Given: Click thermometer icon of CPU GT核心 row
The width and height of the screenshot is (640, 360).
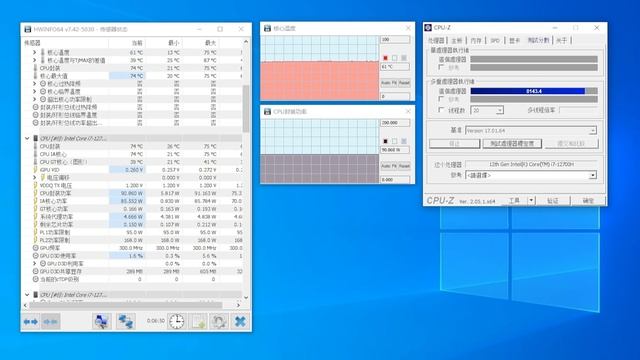Looking at the screenshot, I should click(x=36, y=162).
